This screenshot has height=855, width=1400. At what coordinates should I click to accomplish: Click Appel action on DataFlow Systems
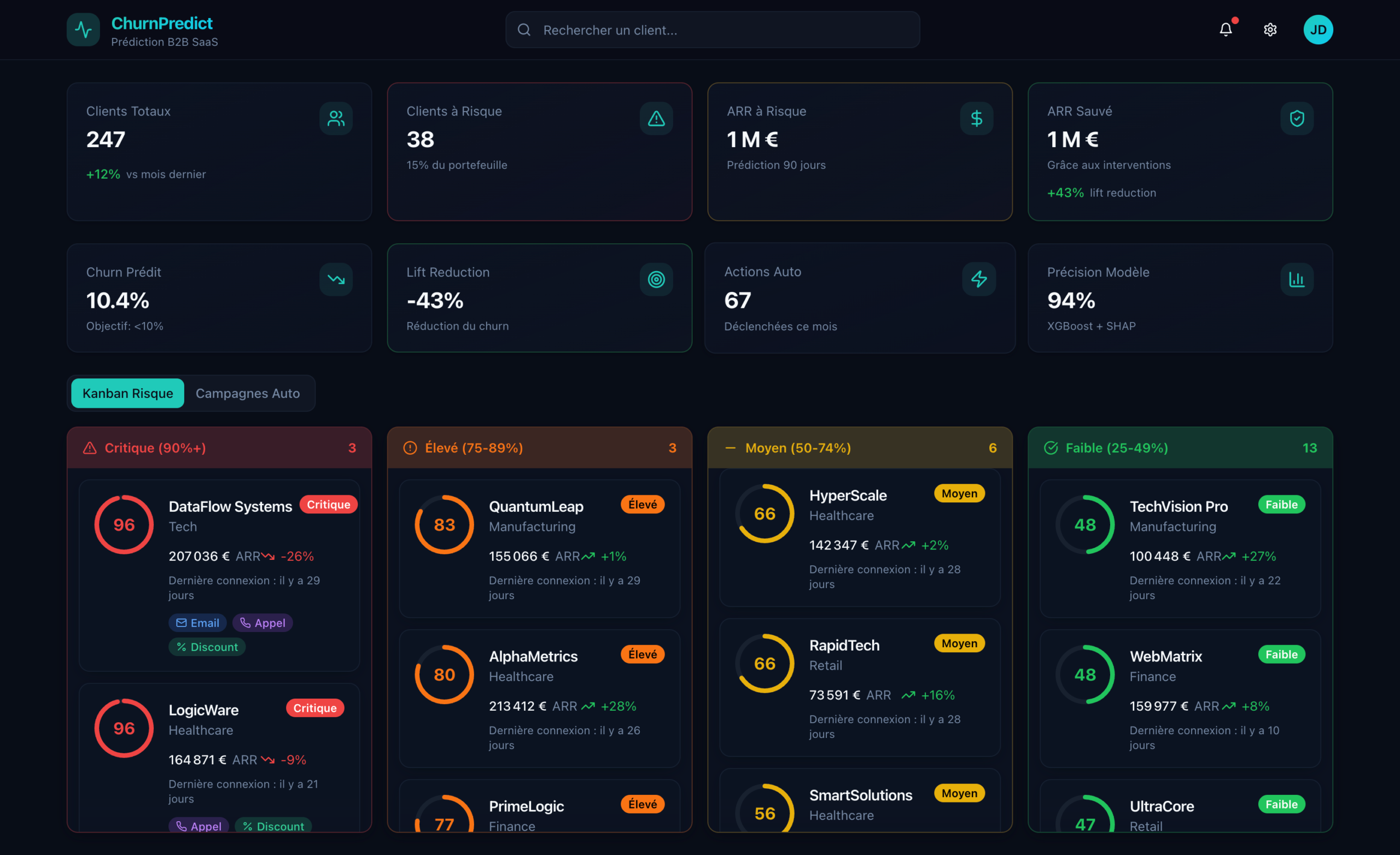click(x=262, y=623)
